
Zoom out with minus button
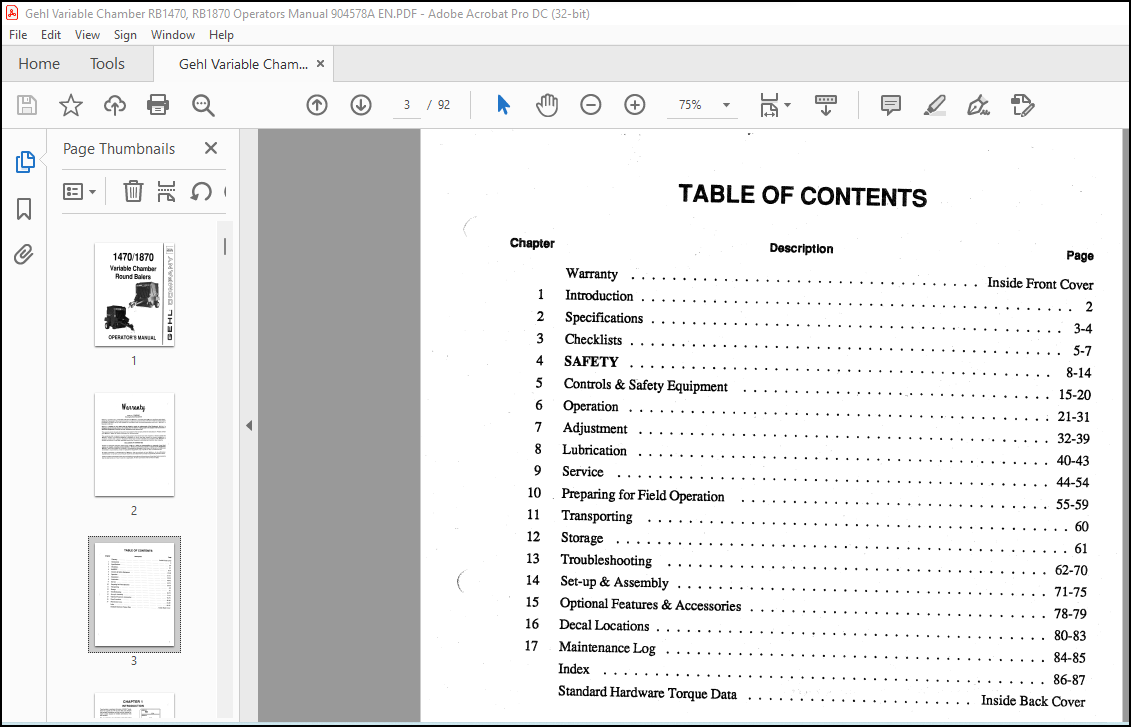point(591,105)
